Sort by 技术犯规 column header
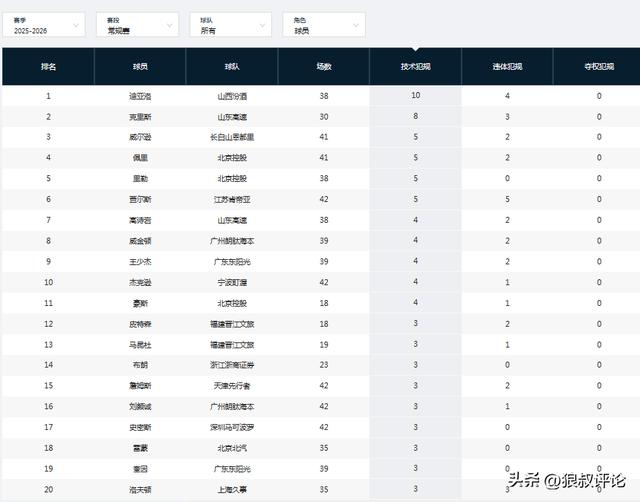640x502 pixels. pyautogui.click(x=416, y=67)
